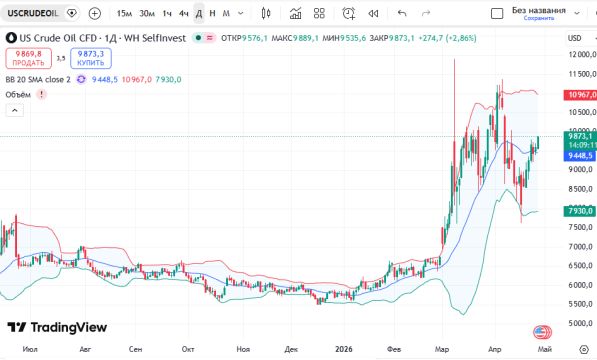Click the TradingView logo
Viewport: 597px width, 360px height.
point(57,327)
